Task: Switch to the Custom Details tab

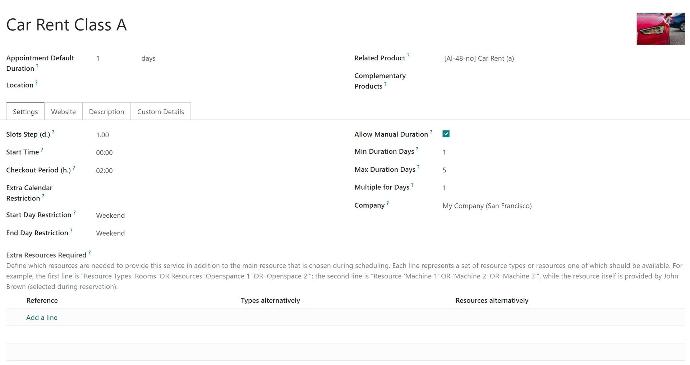Action: coord(161,112)
